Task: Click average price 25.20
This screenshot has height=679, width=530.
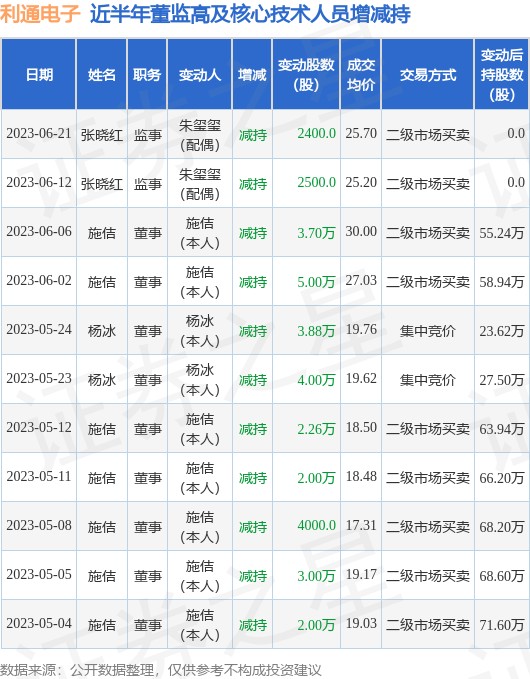Action: [x=361, y=183]
